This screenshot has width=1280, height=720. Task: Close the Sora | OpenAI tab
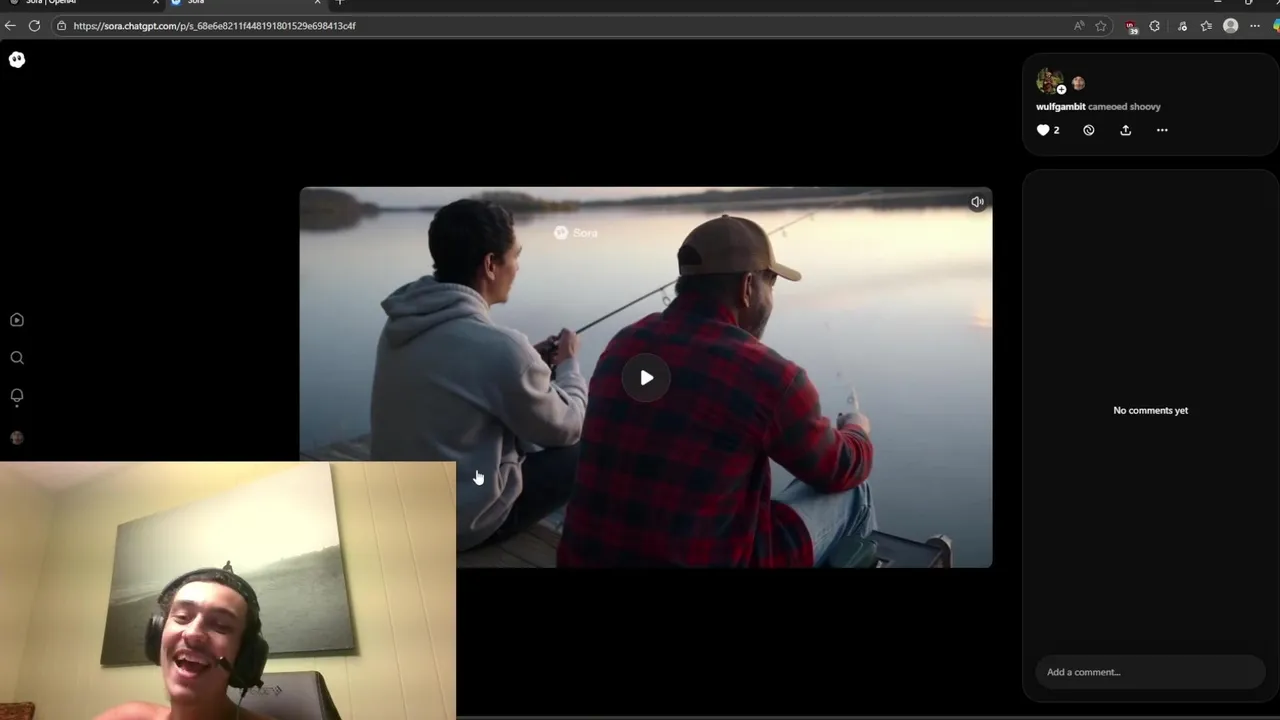[155, 3]
